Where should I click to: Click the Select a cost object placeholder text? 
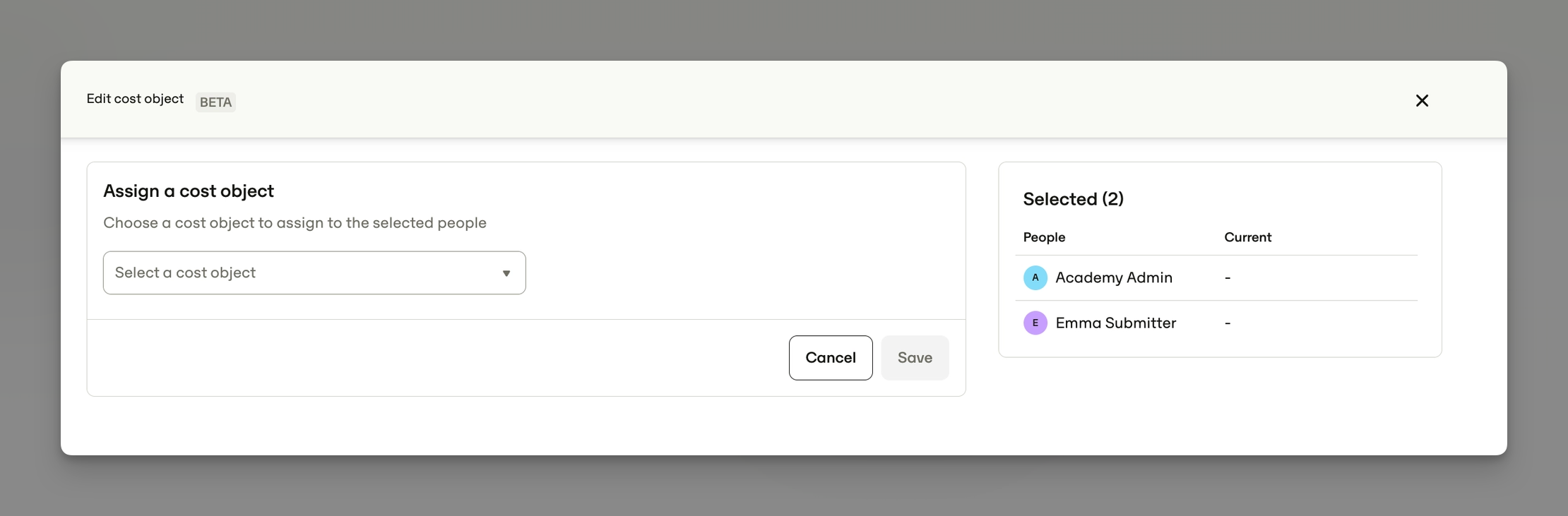tap(185, 272)
